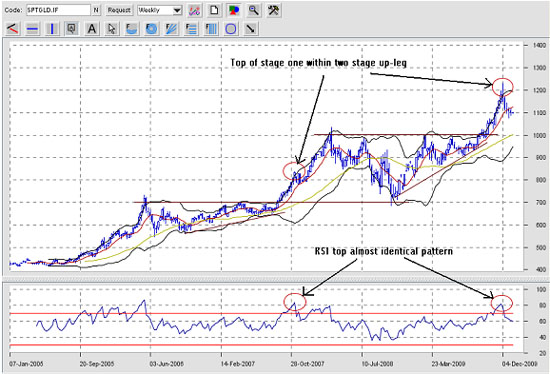
Task: Click the Request button
Action: pos(119,10)
